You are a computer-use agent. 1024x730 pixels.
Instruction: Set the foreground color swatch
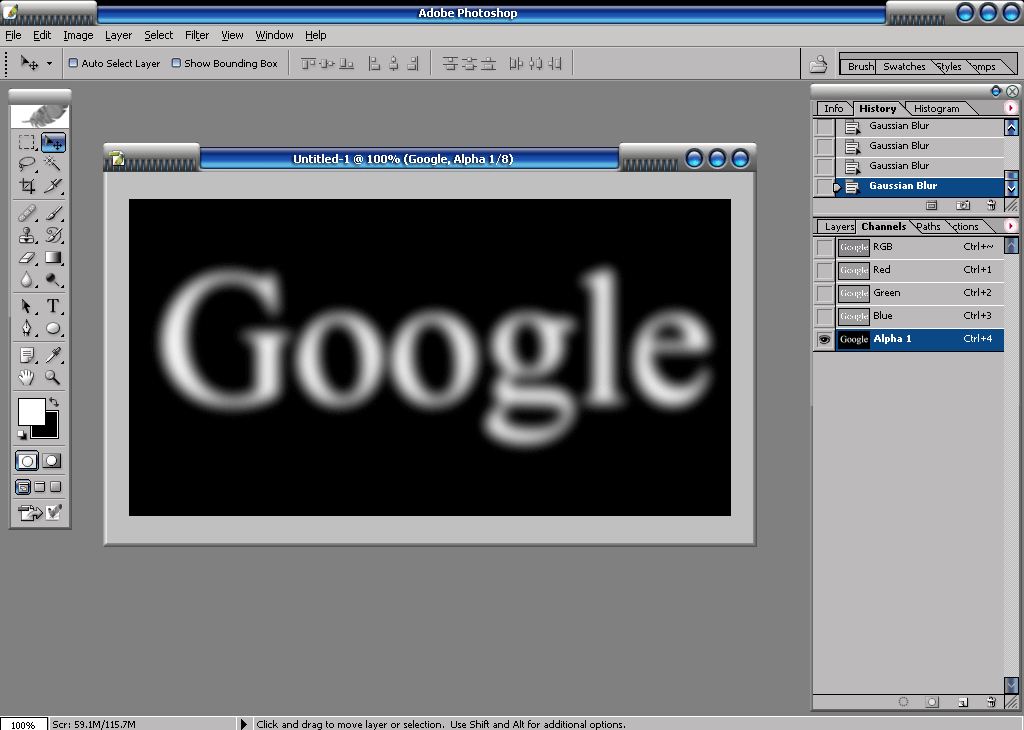[31, 412]
